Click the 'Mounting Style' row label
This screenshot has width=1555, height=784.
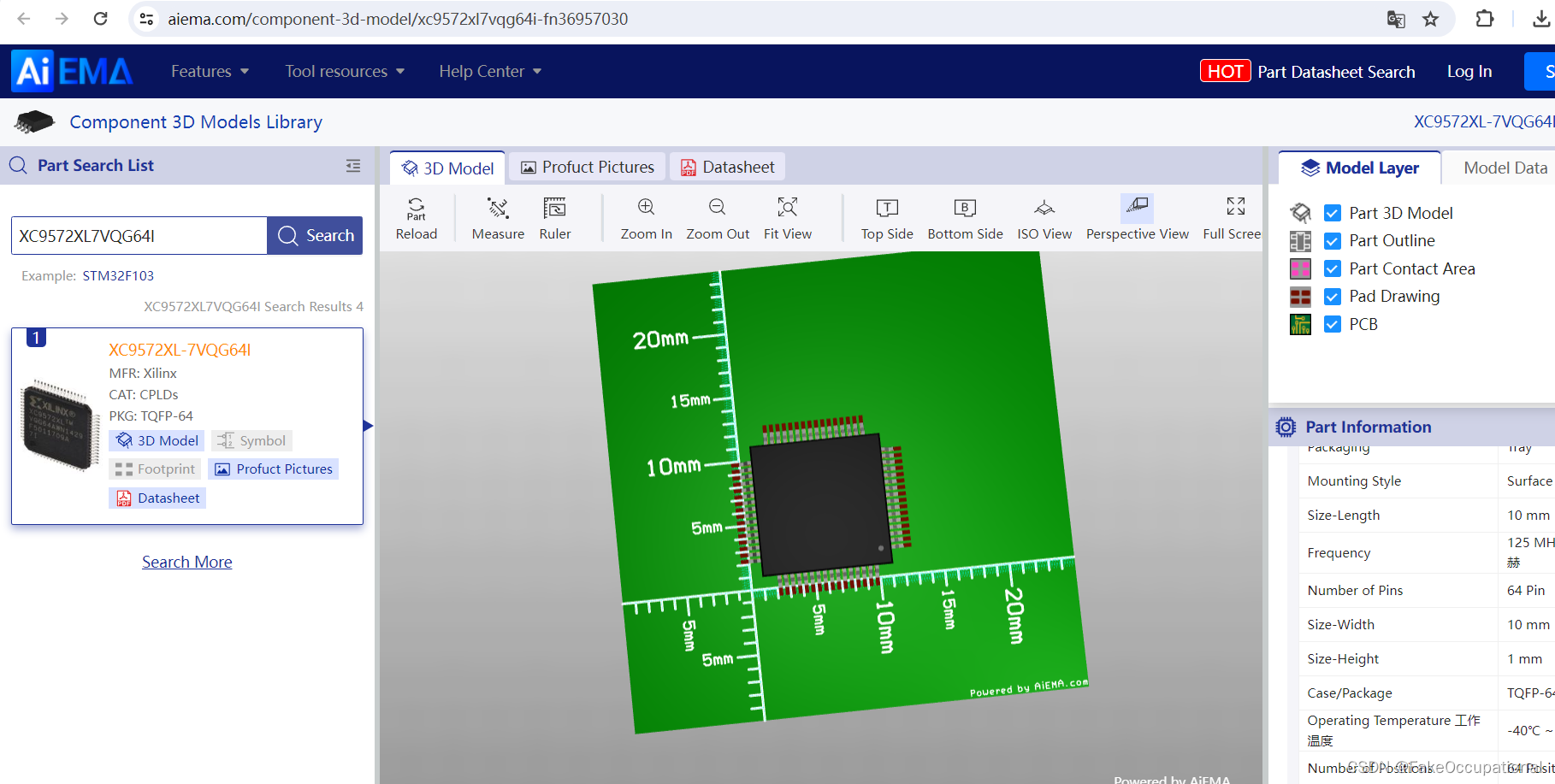point(1354,480)
